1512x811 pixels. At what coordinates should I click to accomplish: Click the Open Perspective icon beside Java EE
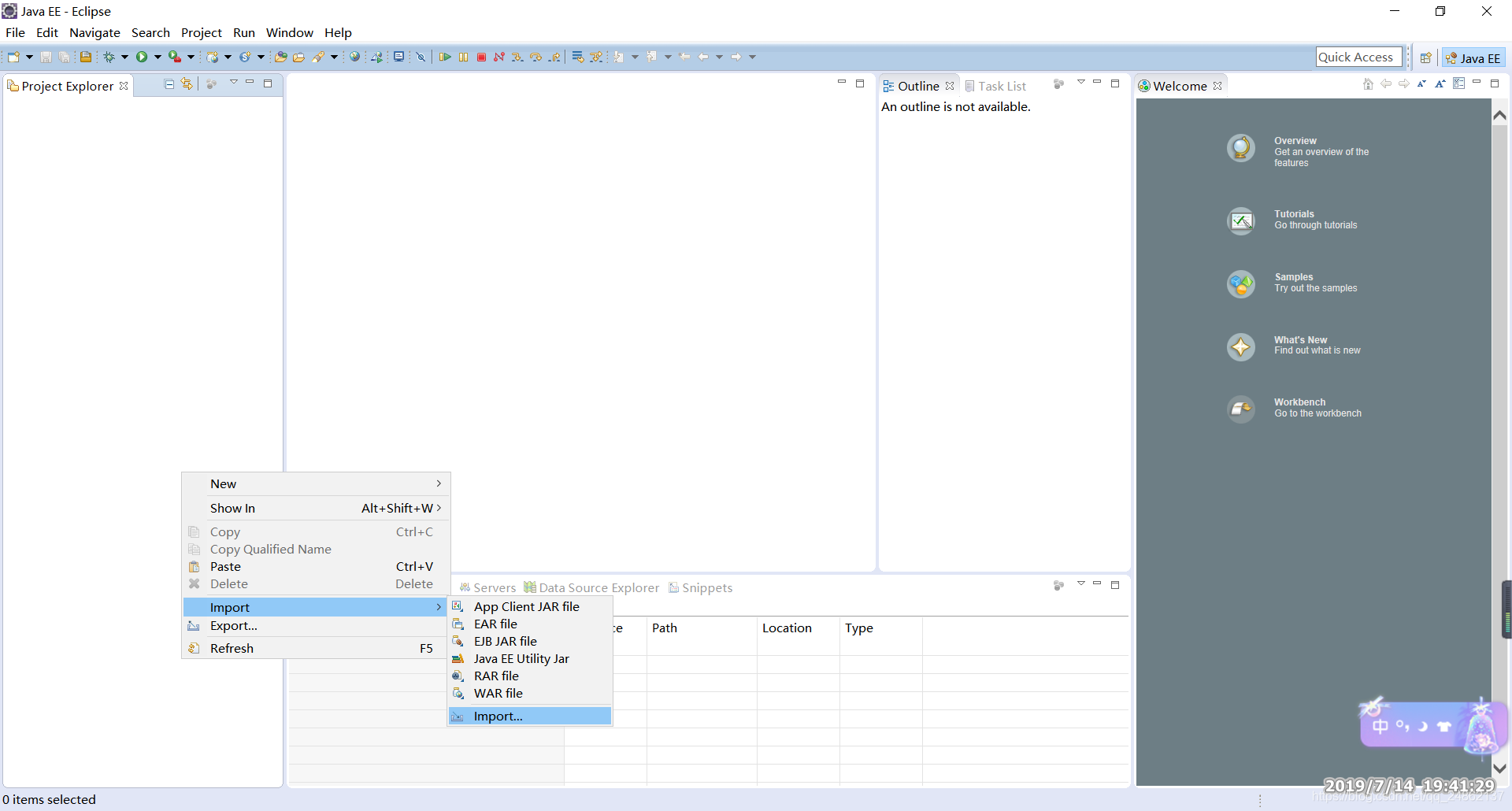point(1425,57)
